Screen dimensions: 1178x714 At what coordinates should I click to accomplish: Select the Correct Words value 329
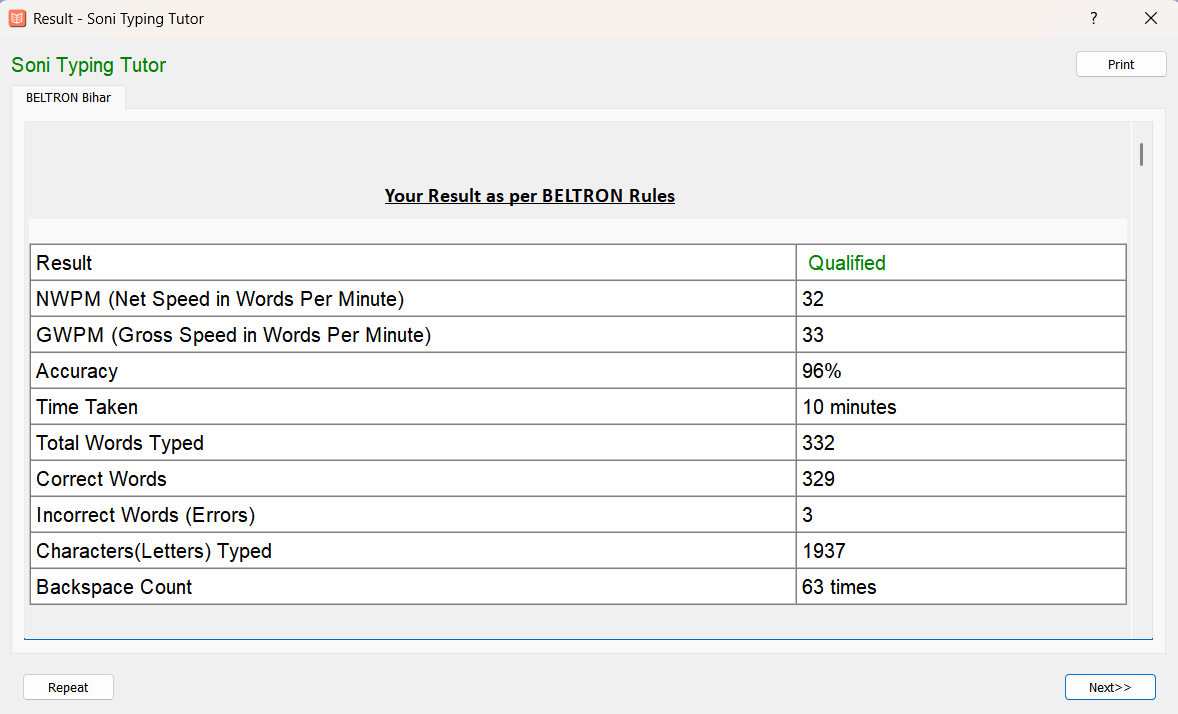pyautogui.click(x=818, y=480)
